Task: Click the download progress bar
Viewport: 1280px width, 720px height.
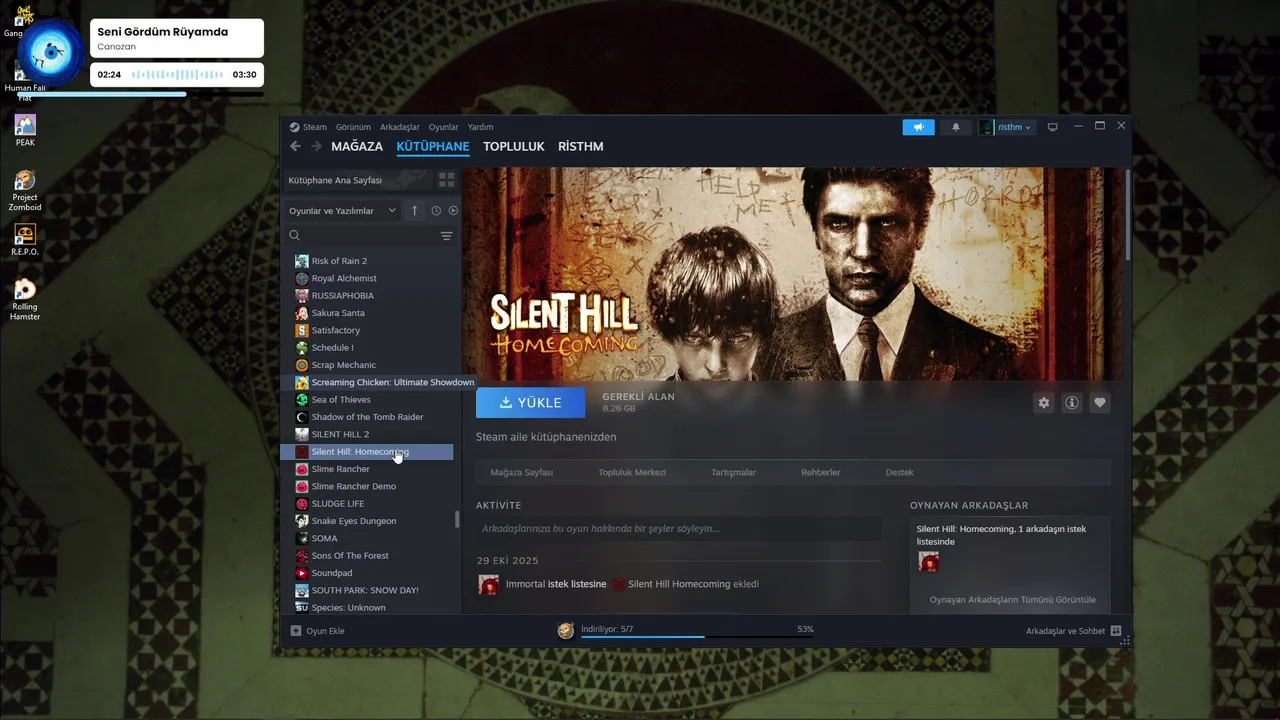Action: pos(698,636)
